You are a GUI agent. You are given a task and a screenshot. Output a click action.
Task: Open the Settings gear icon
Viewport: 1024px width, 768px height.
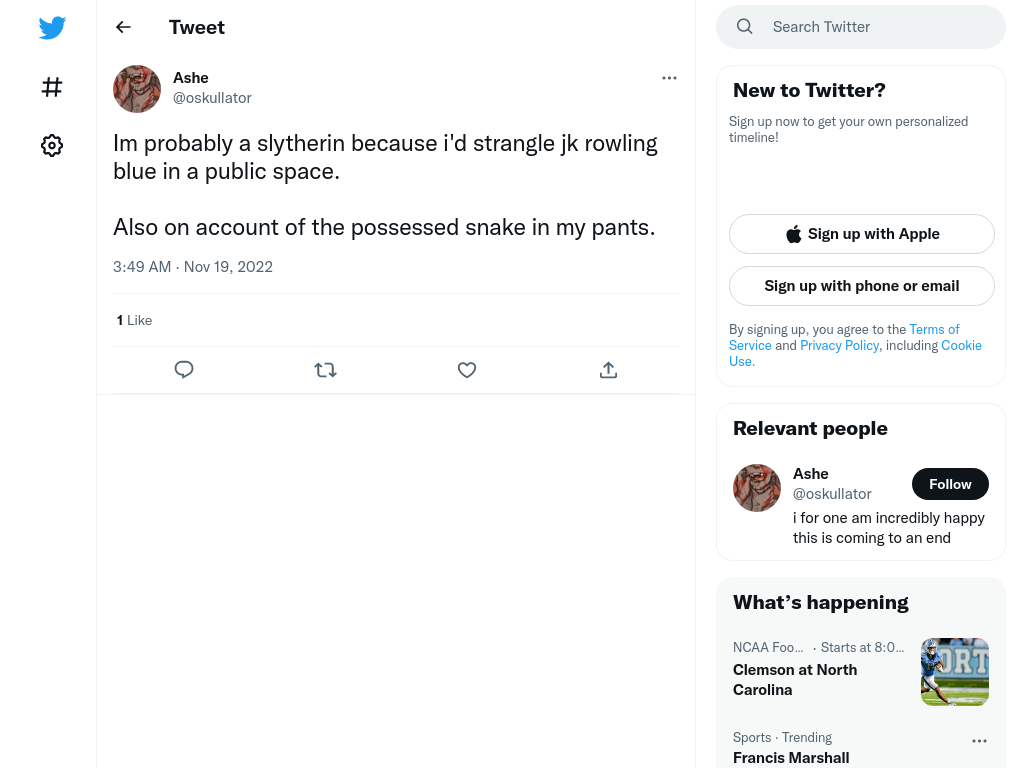click(52, 145)
